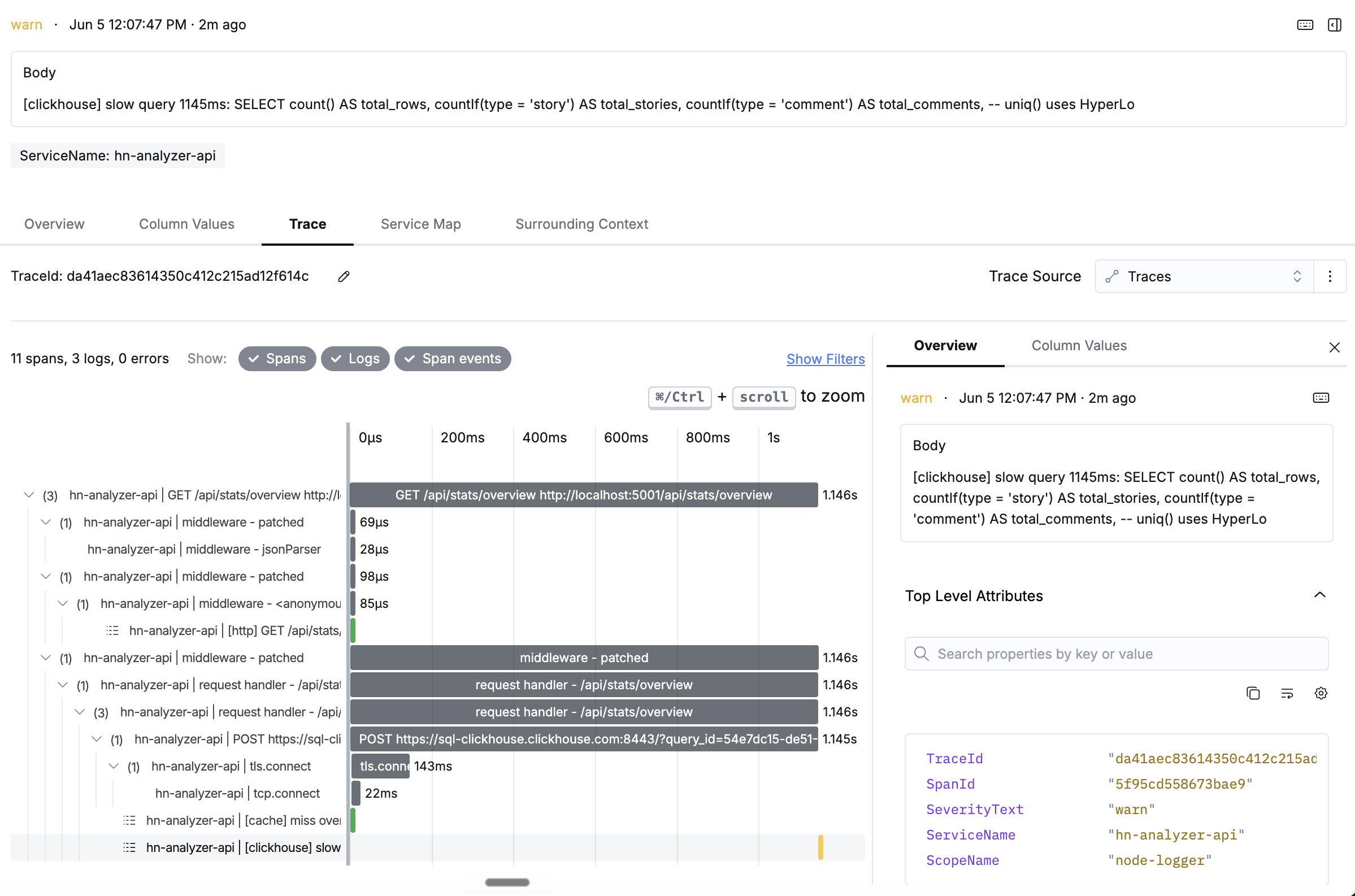
Task: Copy attributes using the copy icon
Action: pyautogui.click(x=1253, y=693)
